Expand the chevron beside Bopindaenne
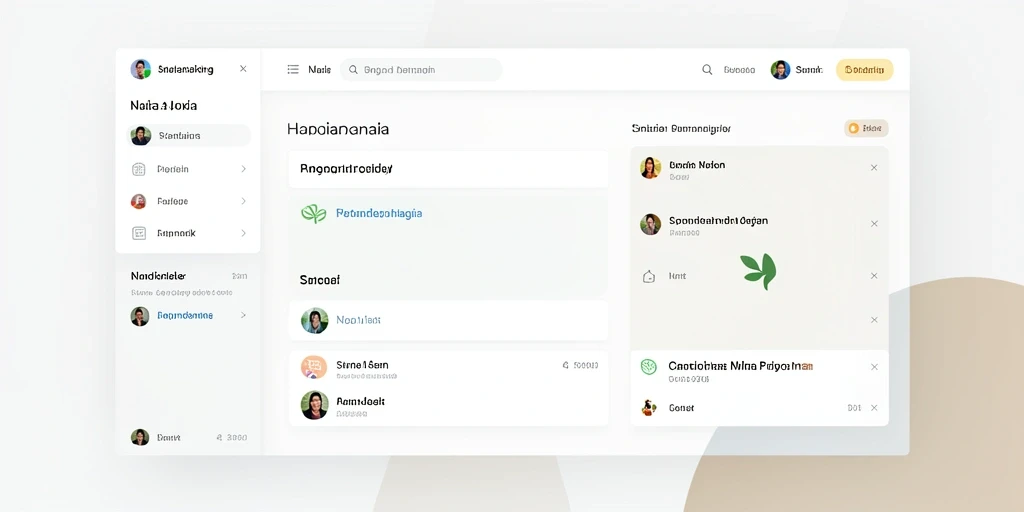This screenshot has height=512, width=1024. [x=244, y=315]
